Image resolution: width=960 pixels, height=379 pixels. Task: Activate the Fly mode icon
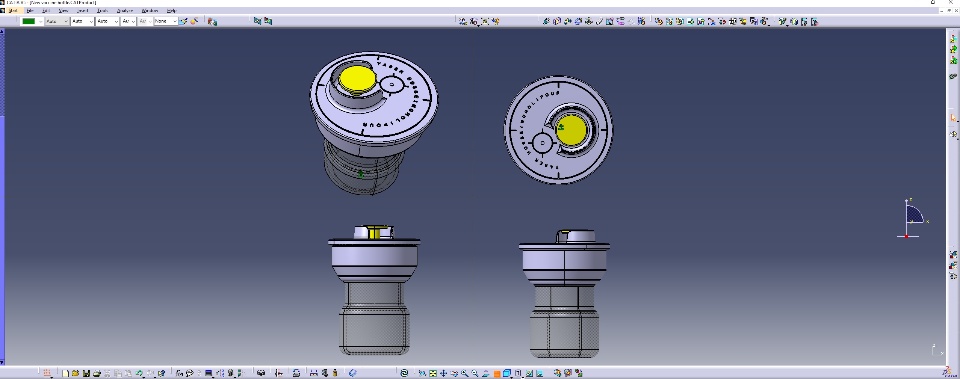(422, 373)
